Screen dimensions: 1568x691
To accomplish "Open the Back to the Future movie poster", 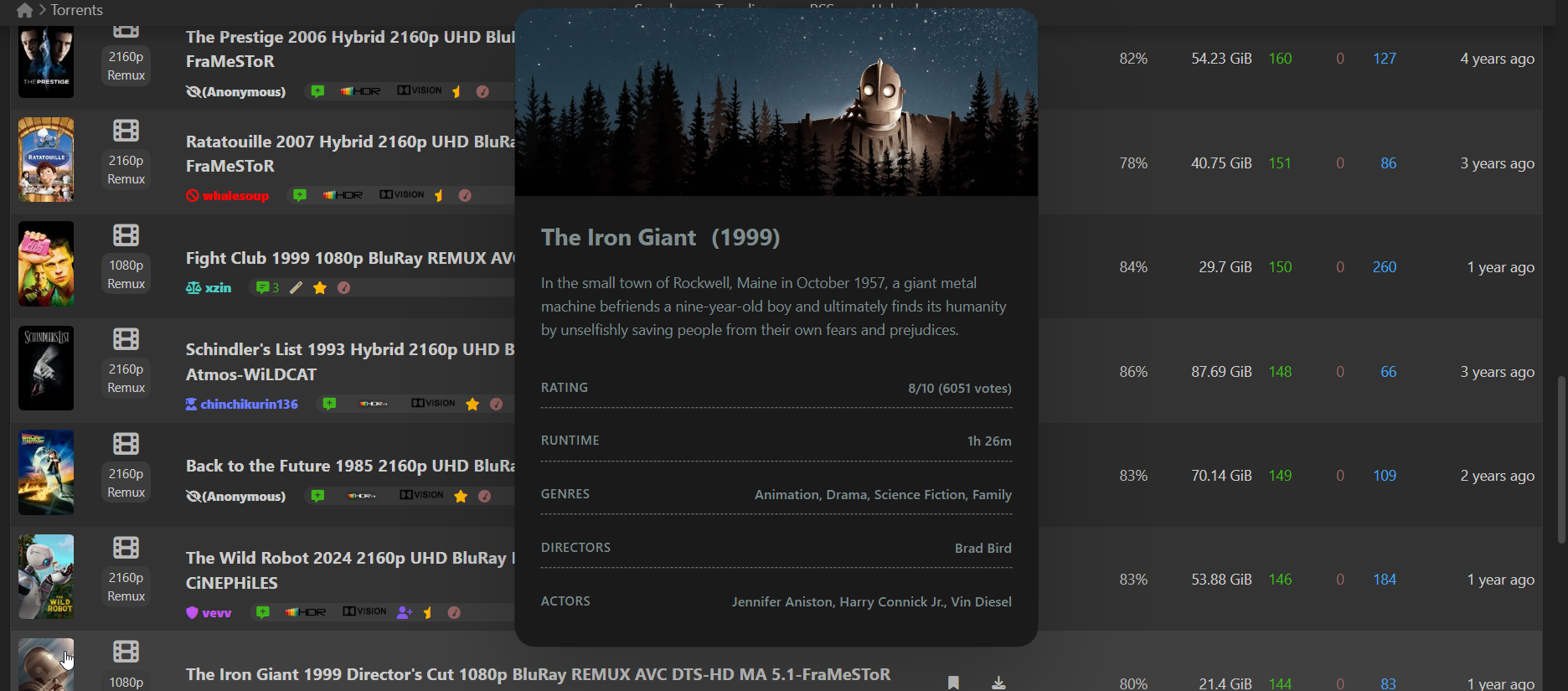I will (46, 472).
